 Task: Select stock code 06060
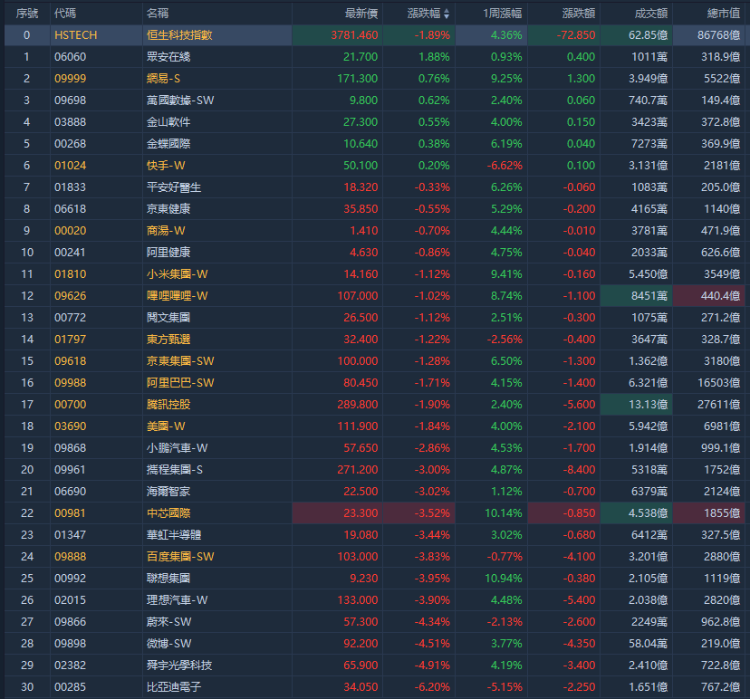[70, 57]
